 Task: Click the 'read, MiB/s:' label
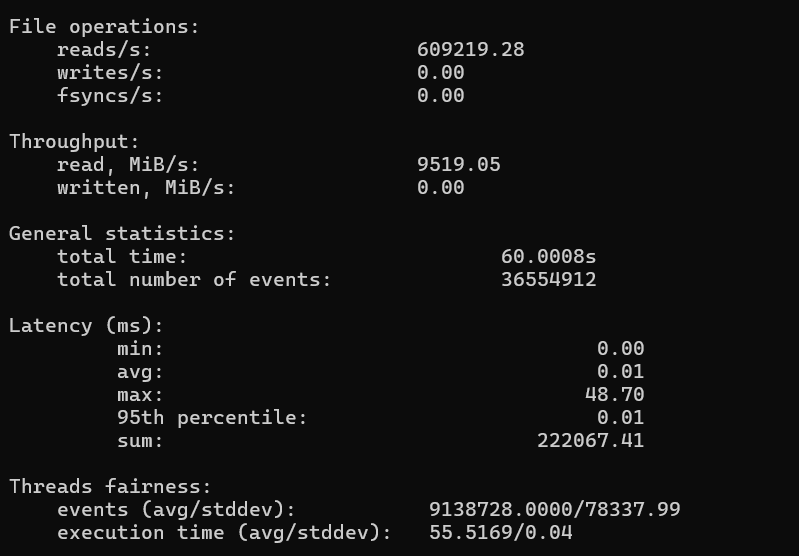point(128,165)
